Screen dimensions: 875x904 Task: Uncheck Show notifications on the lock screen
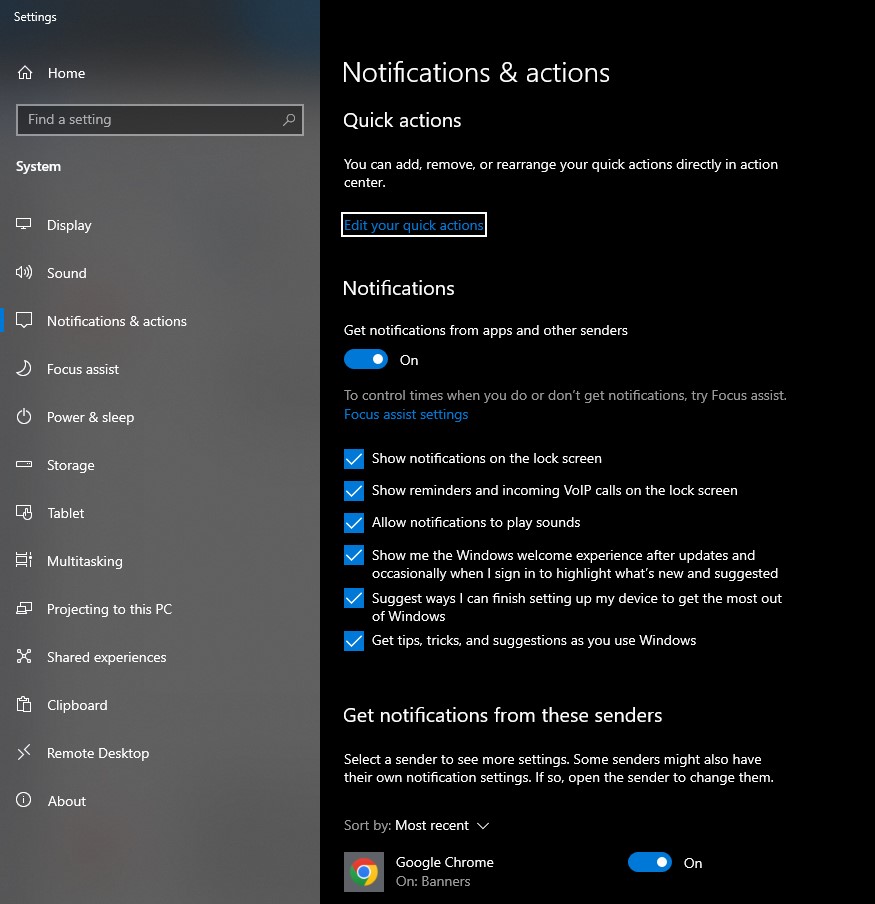(353, 458)
